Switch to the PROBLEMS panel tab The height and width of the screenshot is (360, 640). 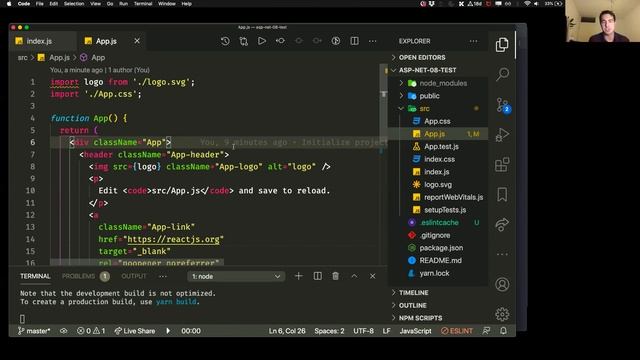tap(78, 276)
